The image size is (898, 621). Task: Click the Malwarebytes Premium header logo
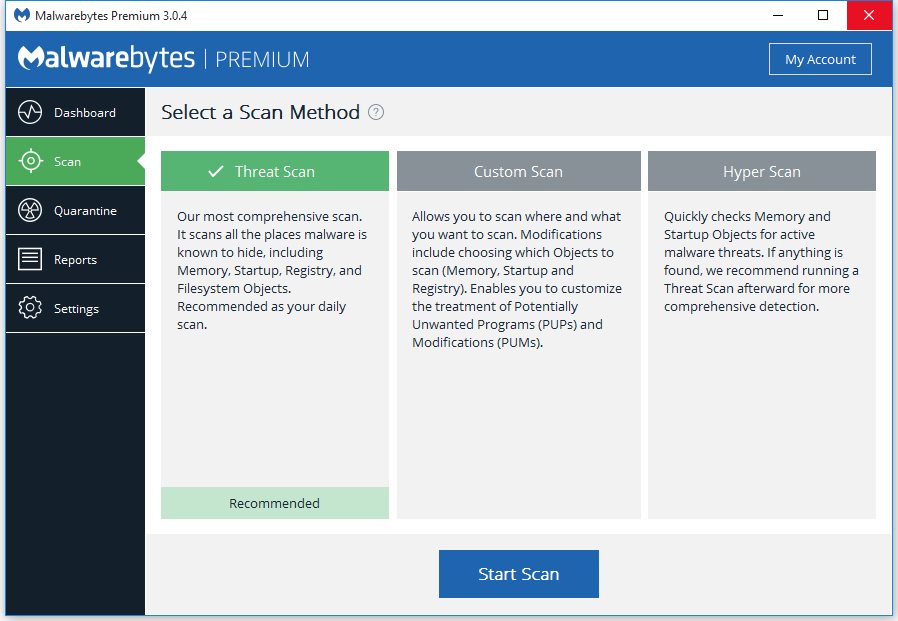pos(164,58)
